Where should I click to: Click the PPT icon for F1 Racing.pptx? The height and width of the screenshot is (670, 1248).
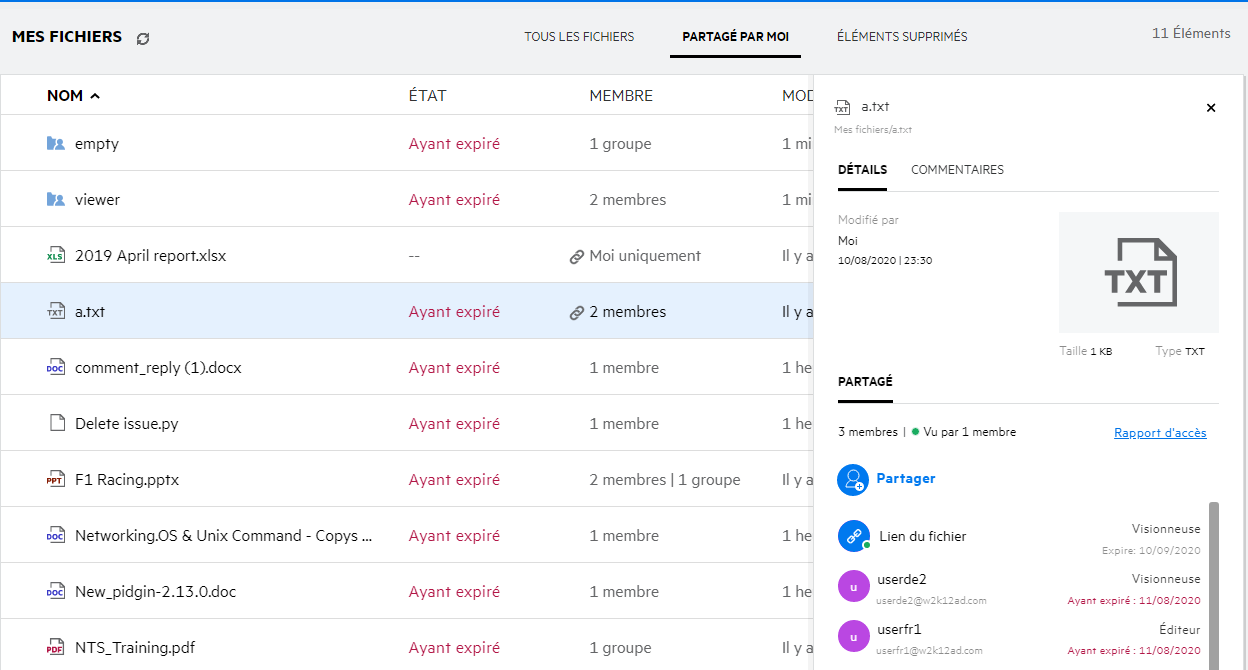pos(56,480)
